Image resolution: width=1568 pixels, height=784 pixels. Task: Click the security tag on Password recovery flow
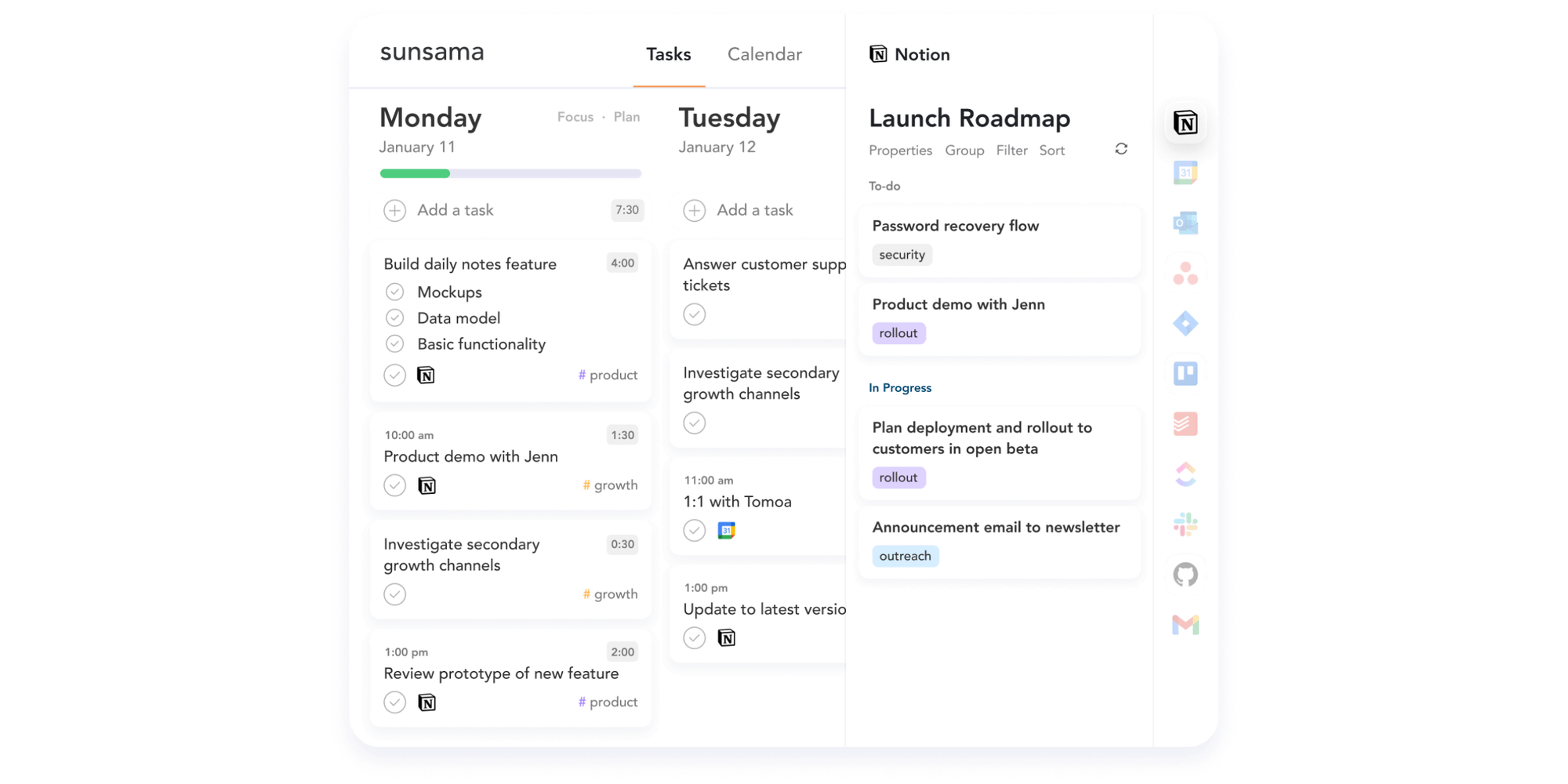click(x=902, y=255)
